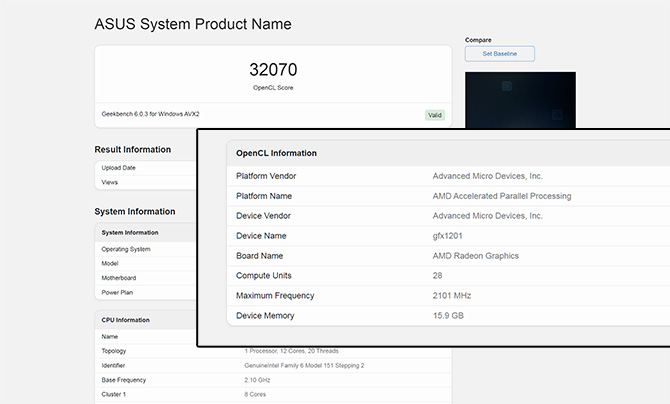Click the gfx1201 Device Name value
The image size is (670, 404).
coord(449,236)
